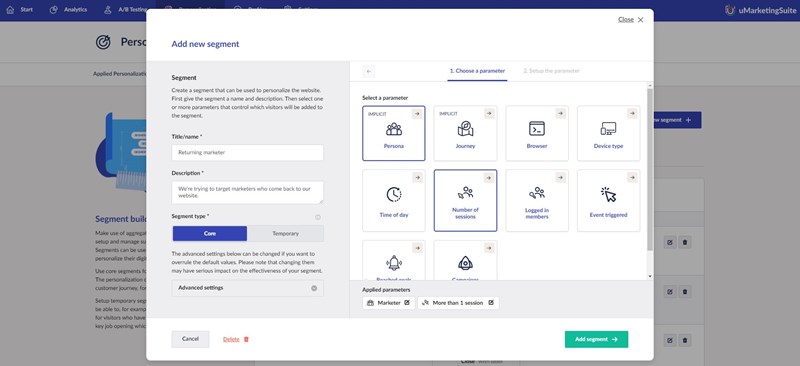The height and width of the screenshot is (366, 800).
Task: Select the Journey parameter card
Action: tap(465, 133)
